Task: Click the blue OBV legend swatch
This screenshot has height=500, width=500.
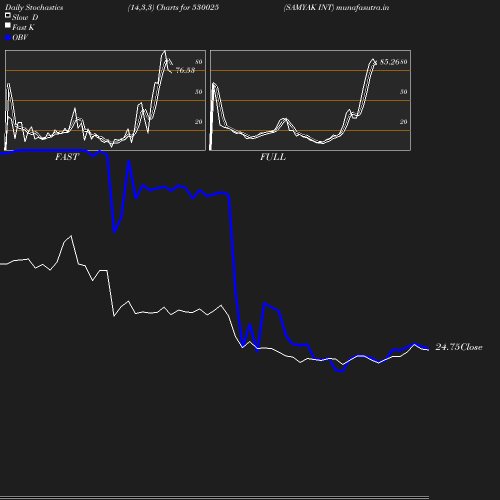Action: tap(8, 38)
